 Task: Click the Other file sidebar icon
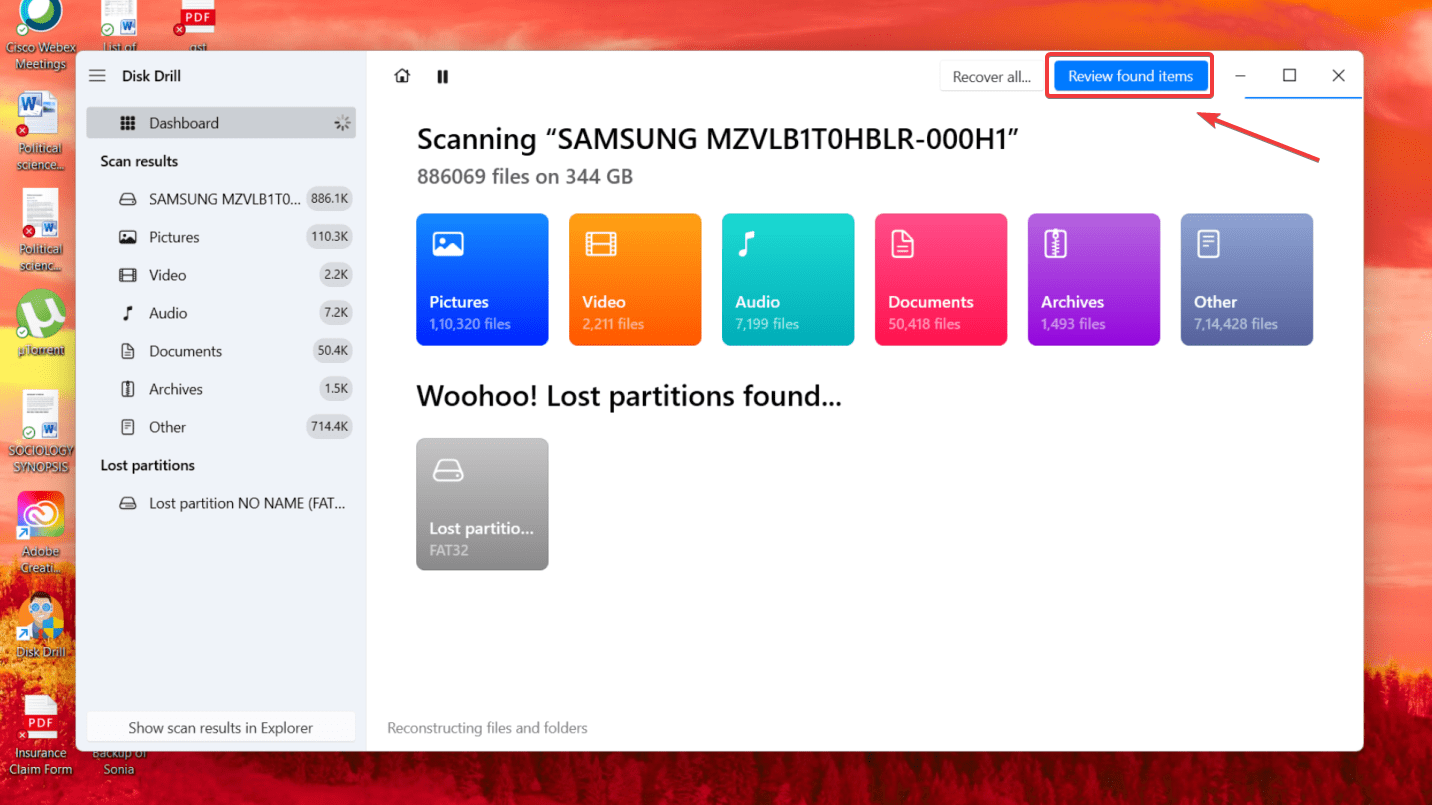(x=128, y=427)
